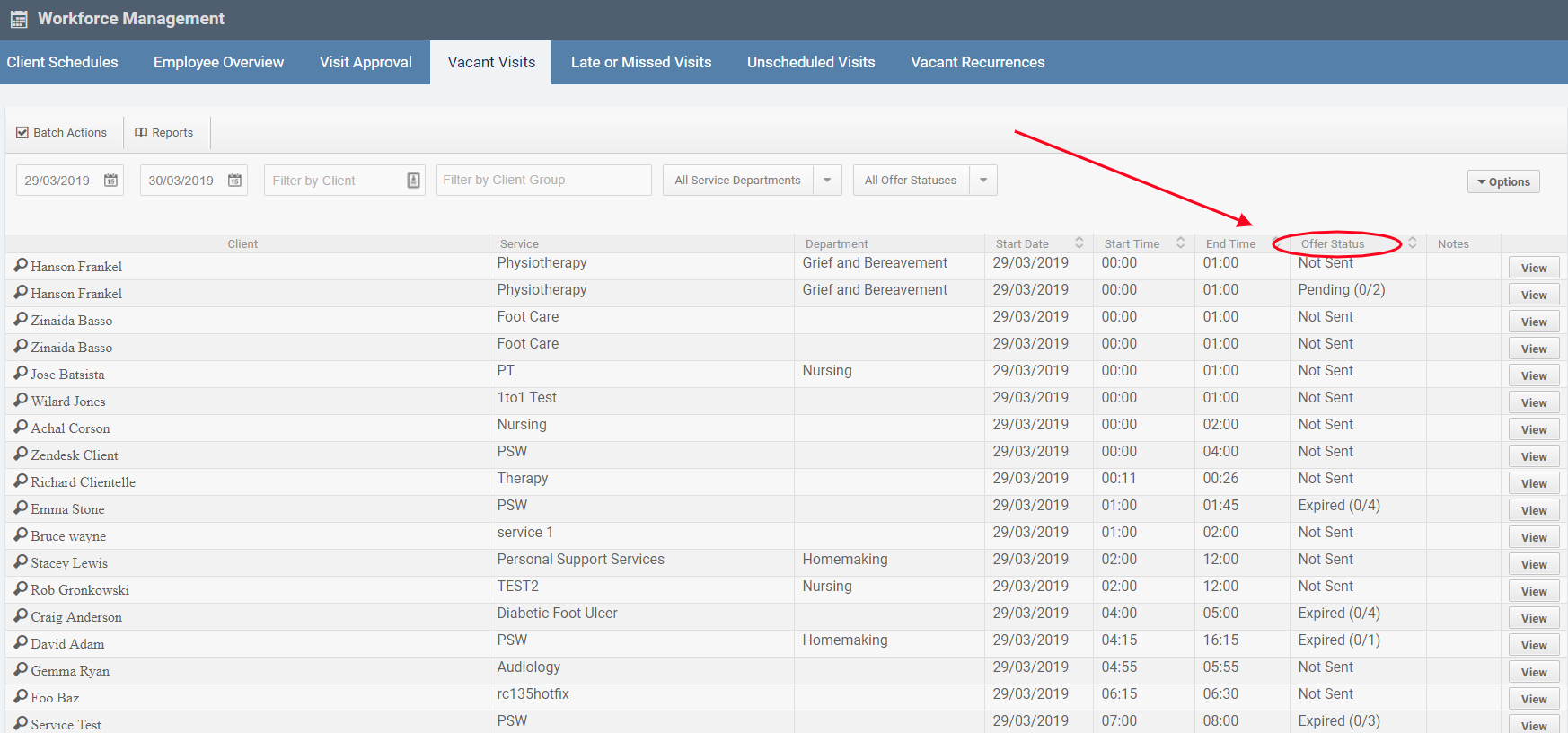Expand the All Service Departments dropdown

[x=827, y=181]
